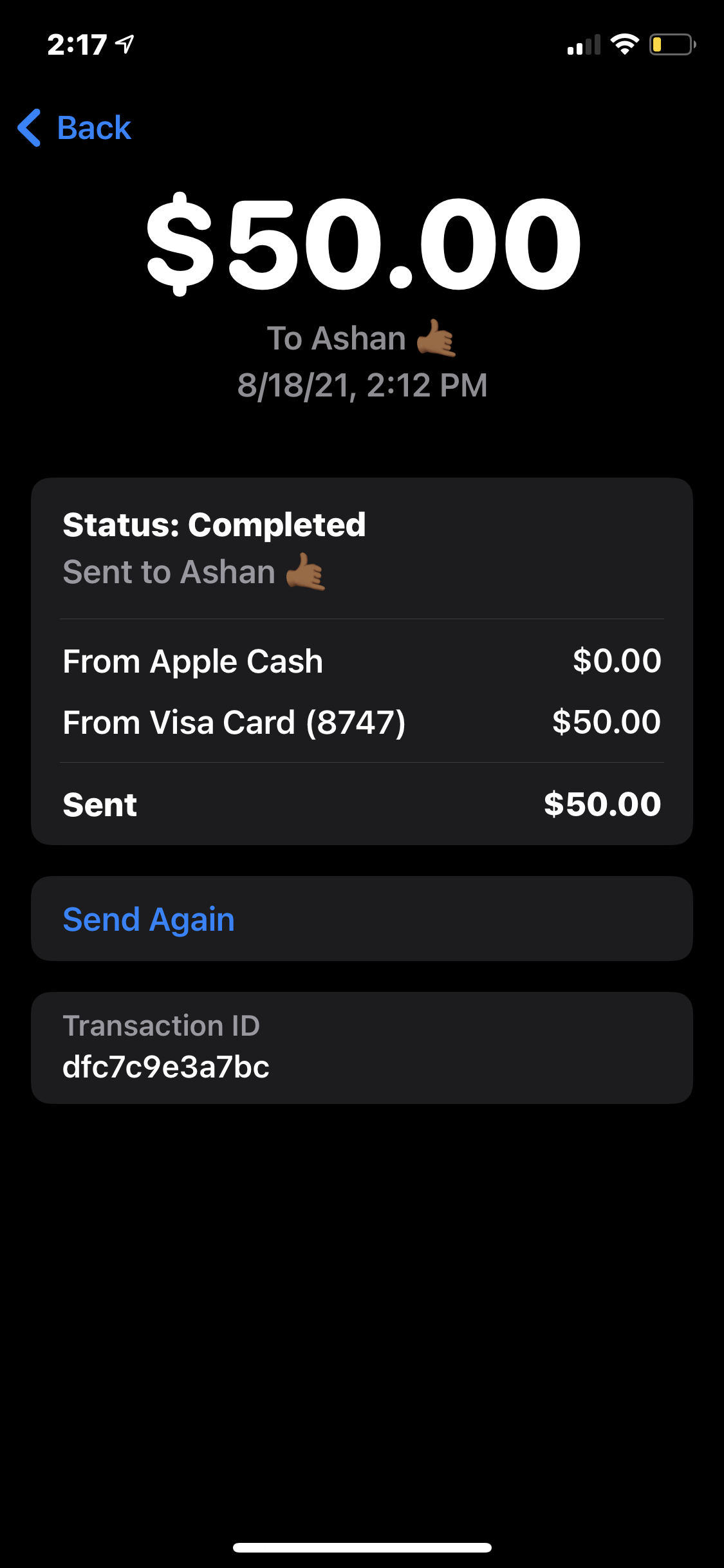Tap the home indicator bar at the bottom
724x1568 pixels.
coord(362,1547)
